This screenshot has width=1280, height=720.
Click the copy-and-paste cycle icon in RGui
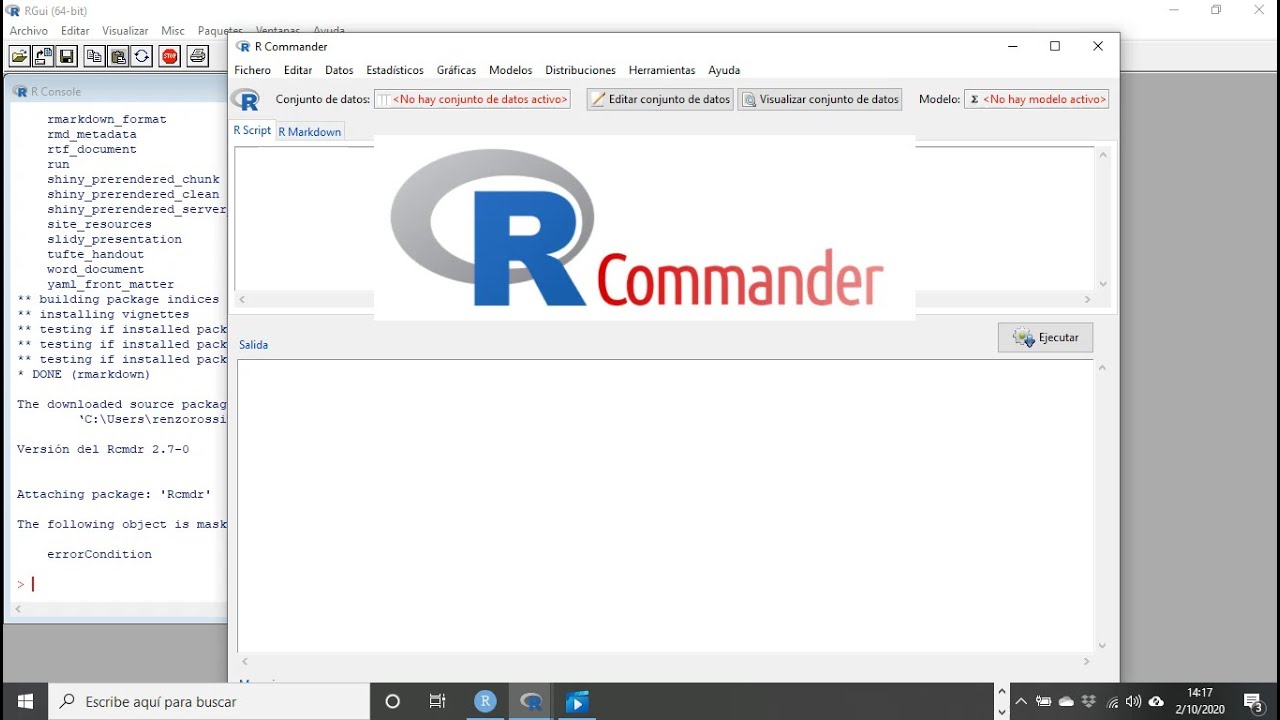pyautogui.click(x=142, y=56)
